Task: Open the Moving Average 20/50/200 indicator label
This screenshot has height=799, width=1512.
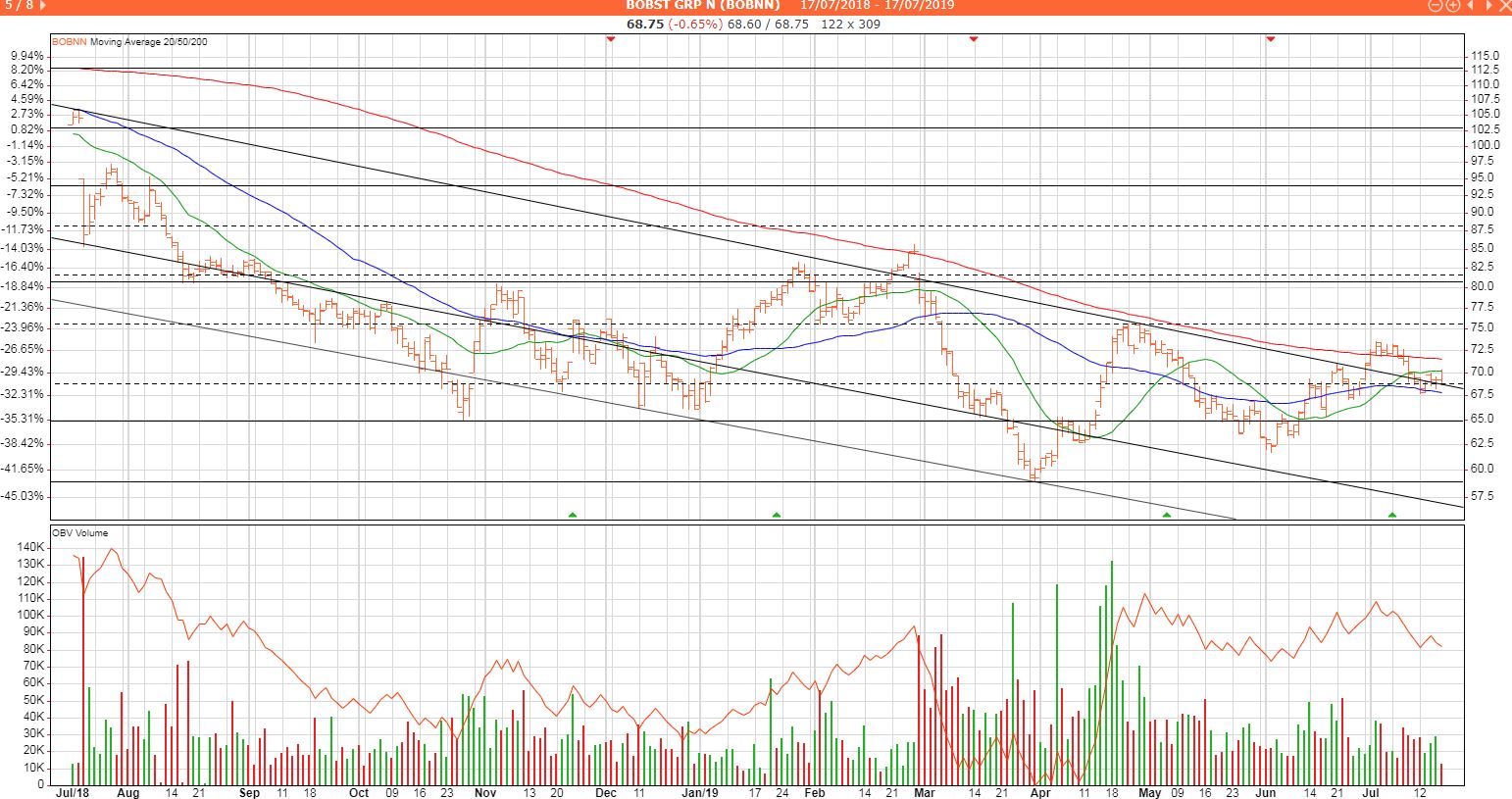Action: tap(148, 42)
